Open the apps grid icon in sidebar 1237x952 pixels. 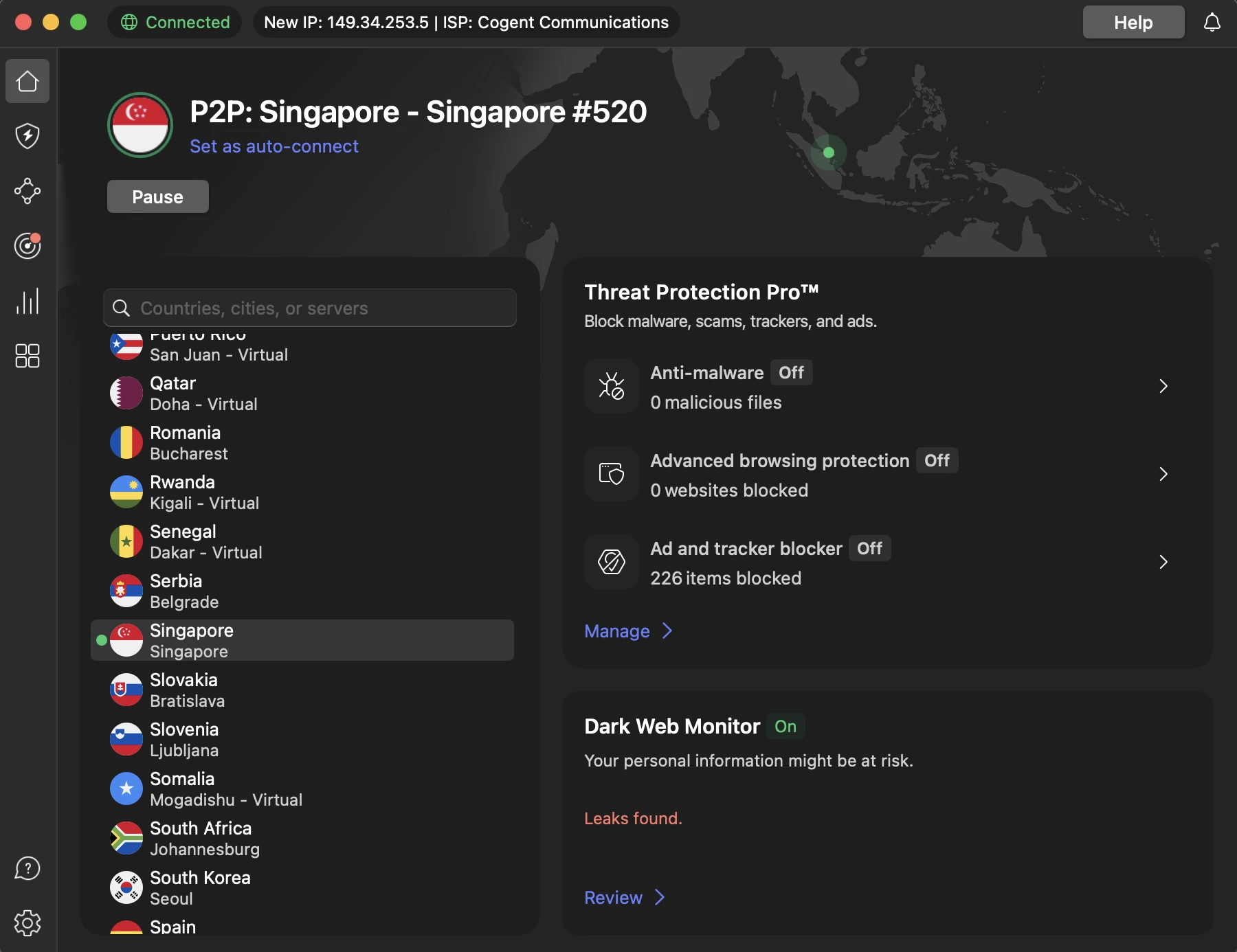(27, 356)
